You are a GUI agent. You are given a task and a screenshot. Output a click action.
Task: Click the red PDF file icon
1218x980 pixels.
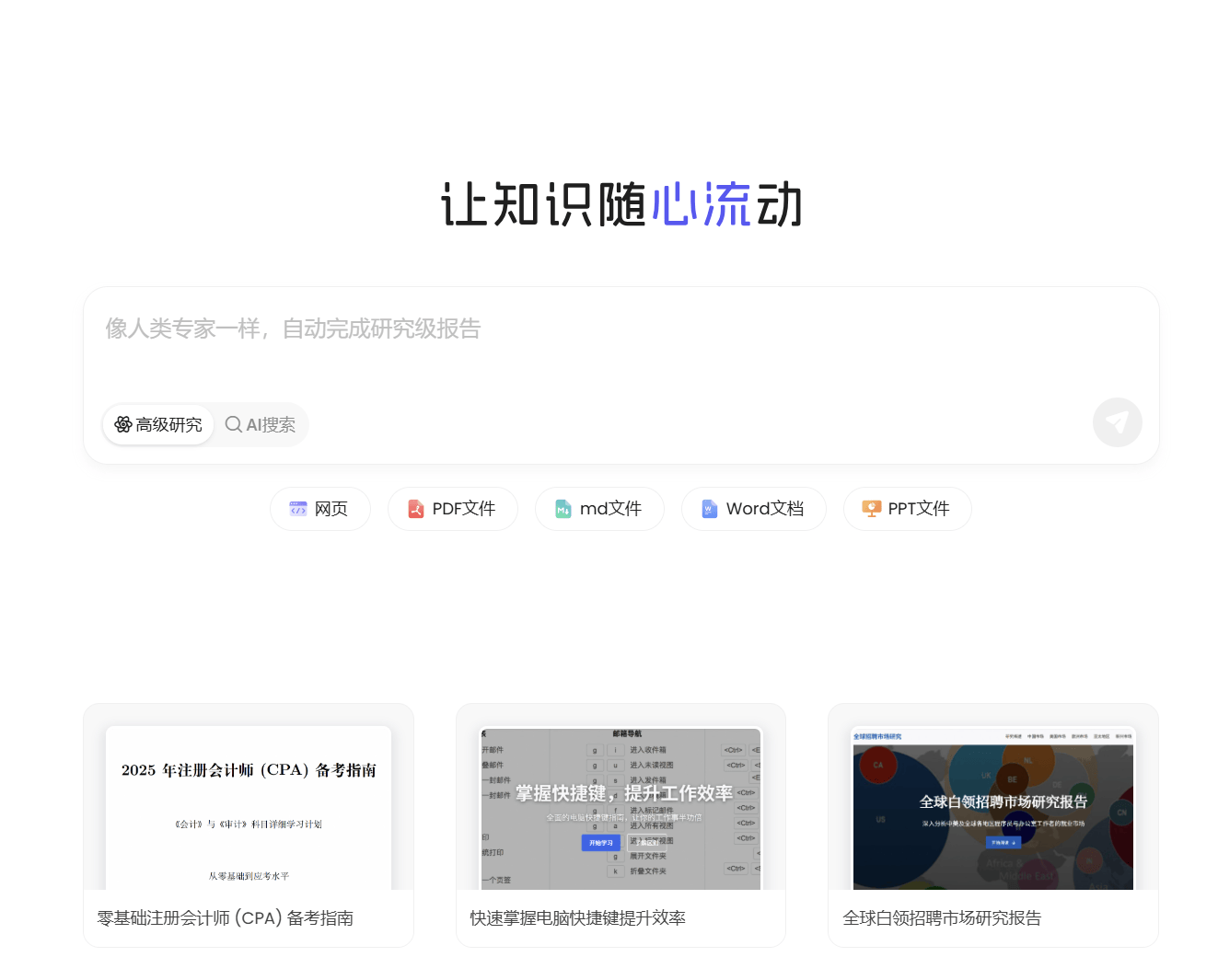[416, 509]
